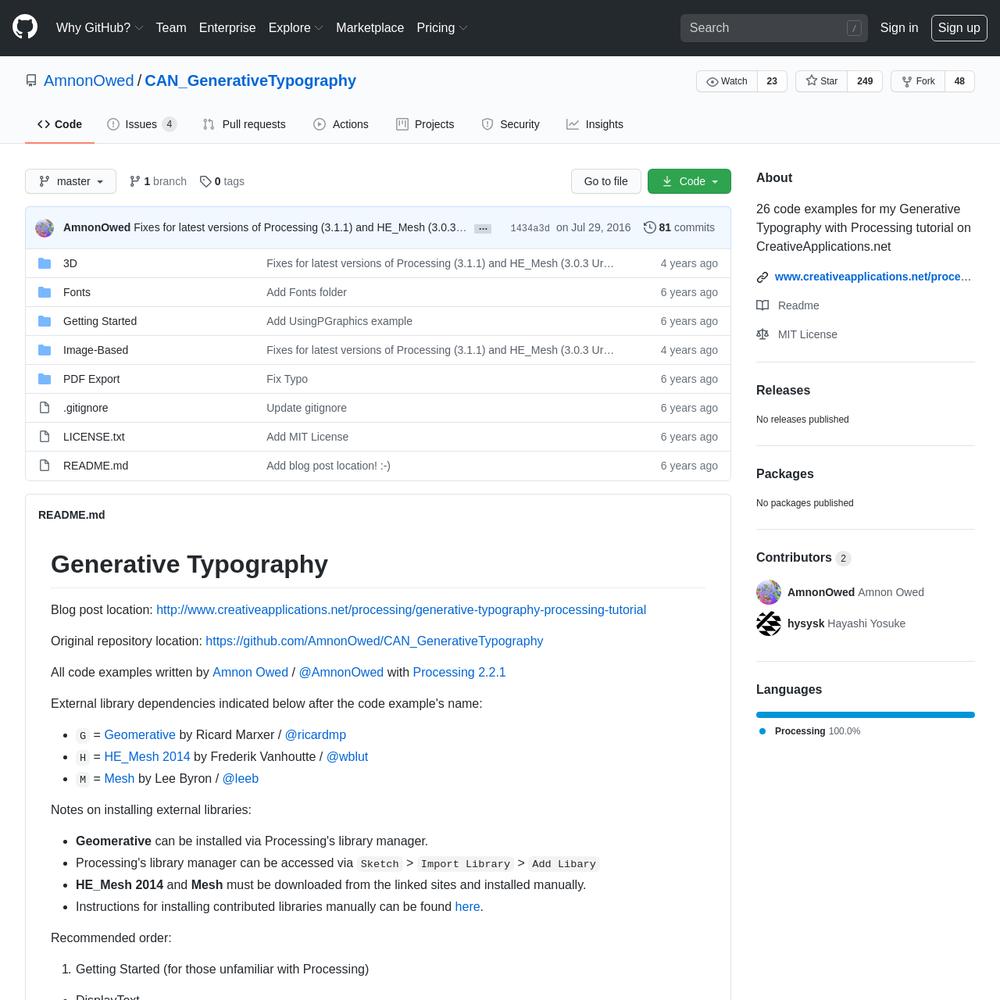The width and height of the screenshot is (1000, 1000).
Task: Open the AmnonOwed owner link in title
Action: [89, 81]
